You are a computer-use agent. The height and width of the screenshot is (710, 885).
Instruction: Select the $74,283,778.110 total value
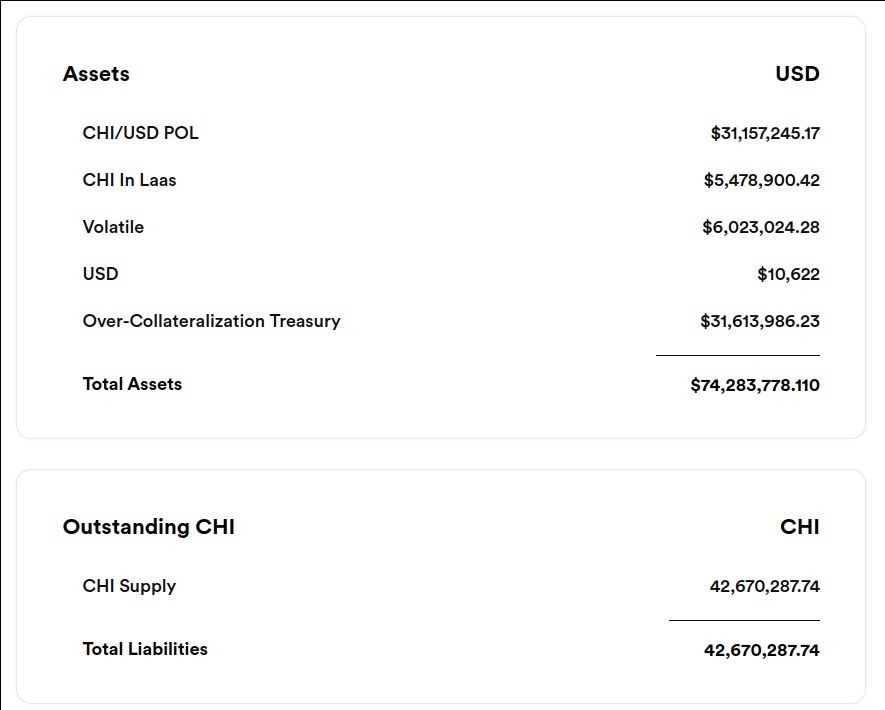(755, 385)
